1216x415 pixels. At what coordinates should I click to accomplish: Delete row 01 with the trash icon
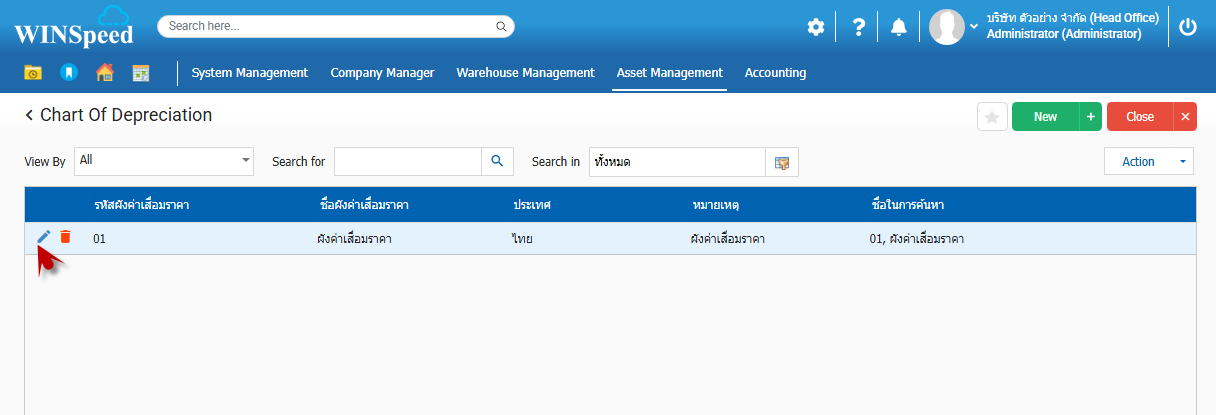tap(65, 237)
